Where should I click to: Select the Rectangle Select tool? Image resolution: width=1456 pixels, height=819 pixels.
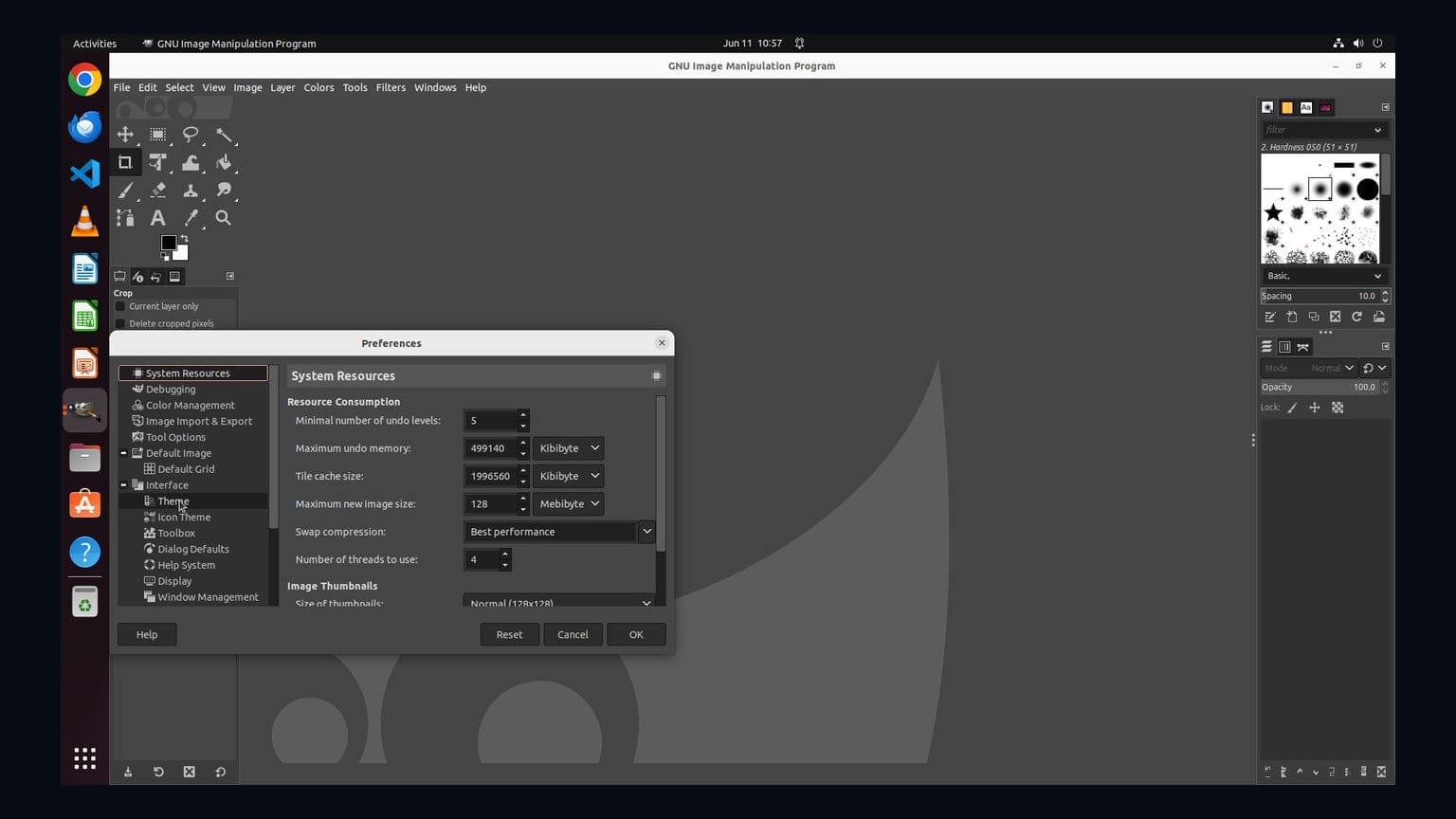point(158,135)
